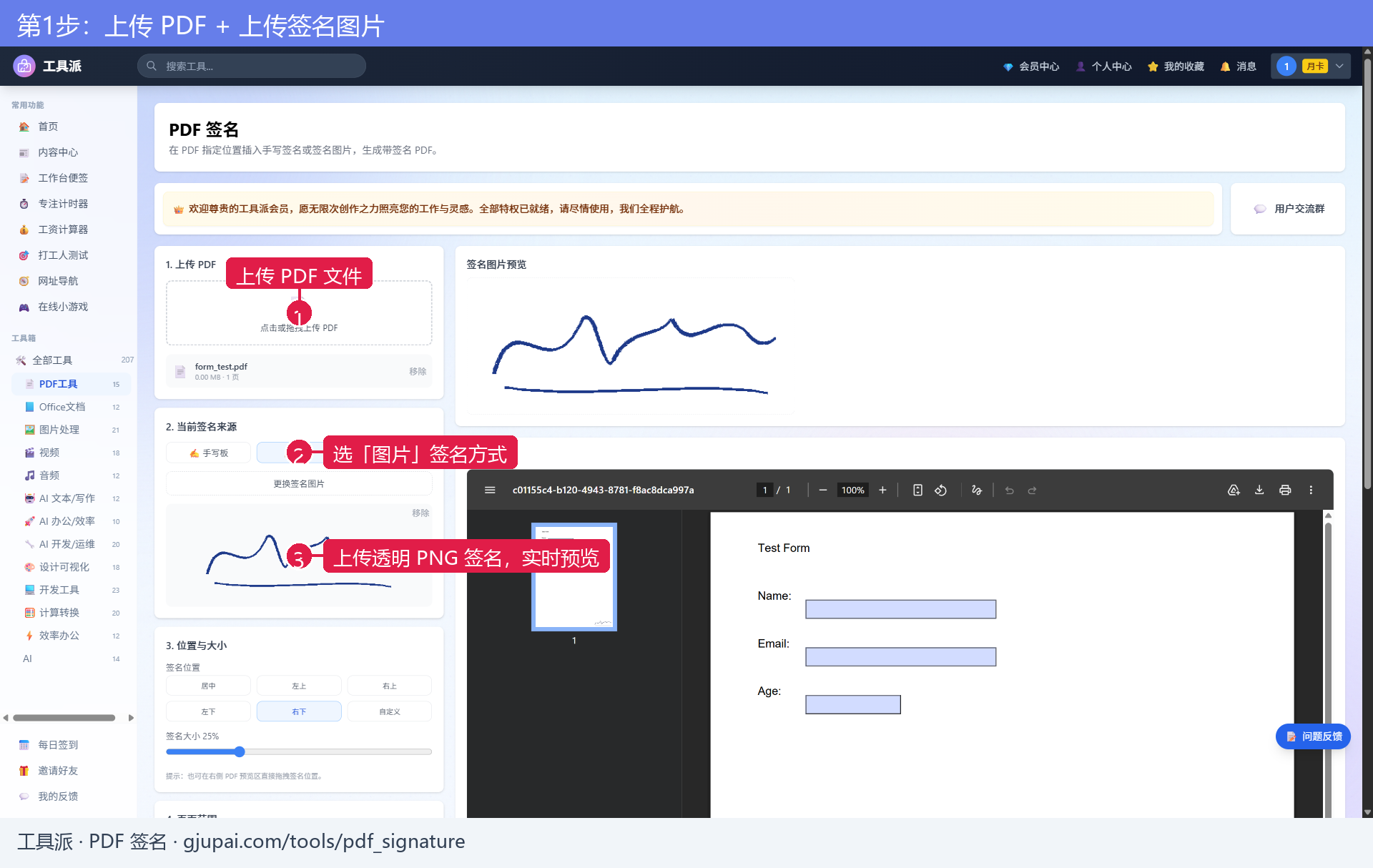Open 在线小游戏 sidebar item
Viewport: 1373px width, 868px height.
(x=69, y=307)
